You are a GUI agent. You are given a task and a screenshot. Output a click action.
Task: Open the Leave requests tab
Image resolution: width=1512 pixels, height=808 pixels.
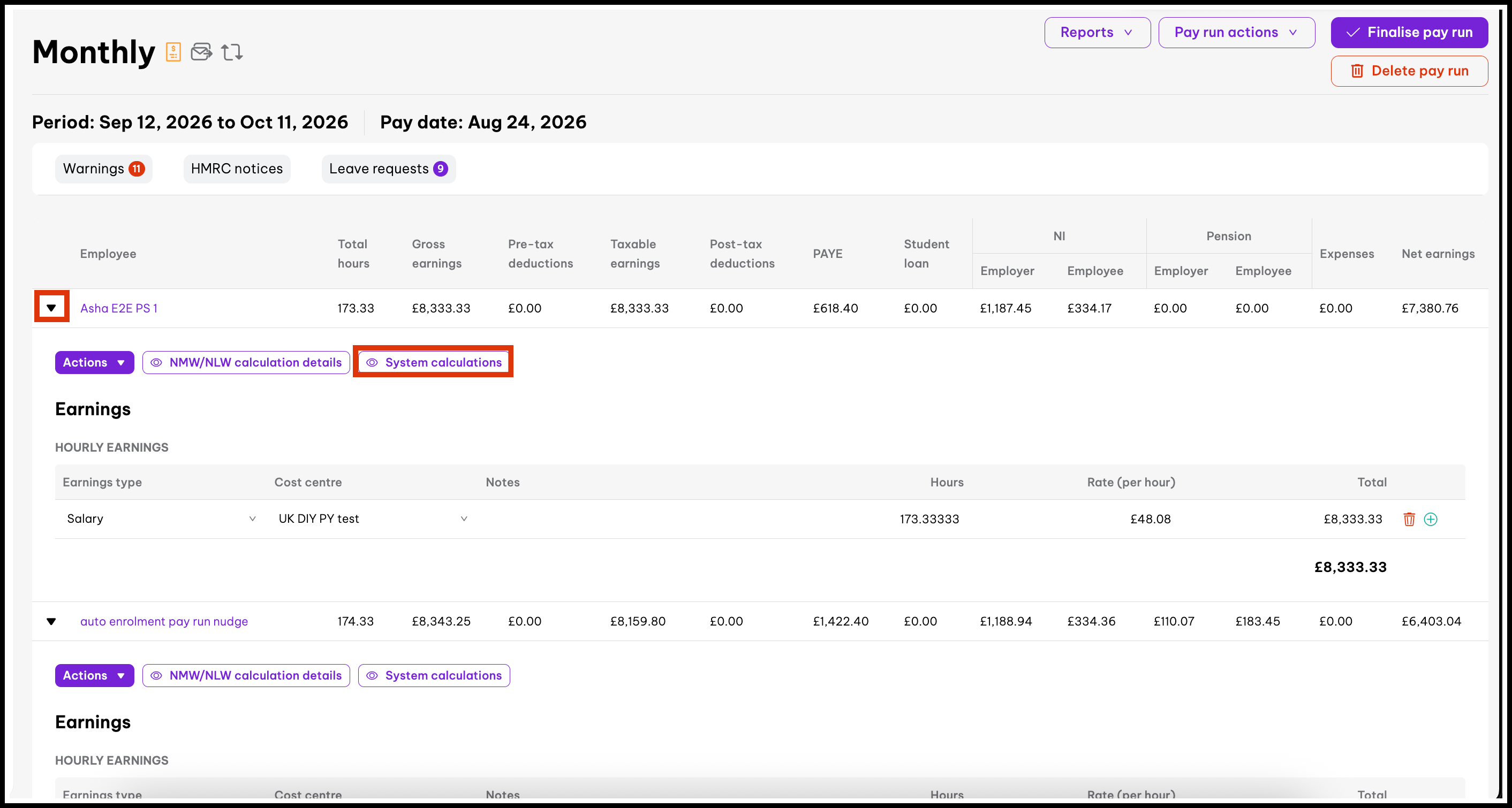click(388, 169)
